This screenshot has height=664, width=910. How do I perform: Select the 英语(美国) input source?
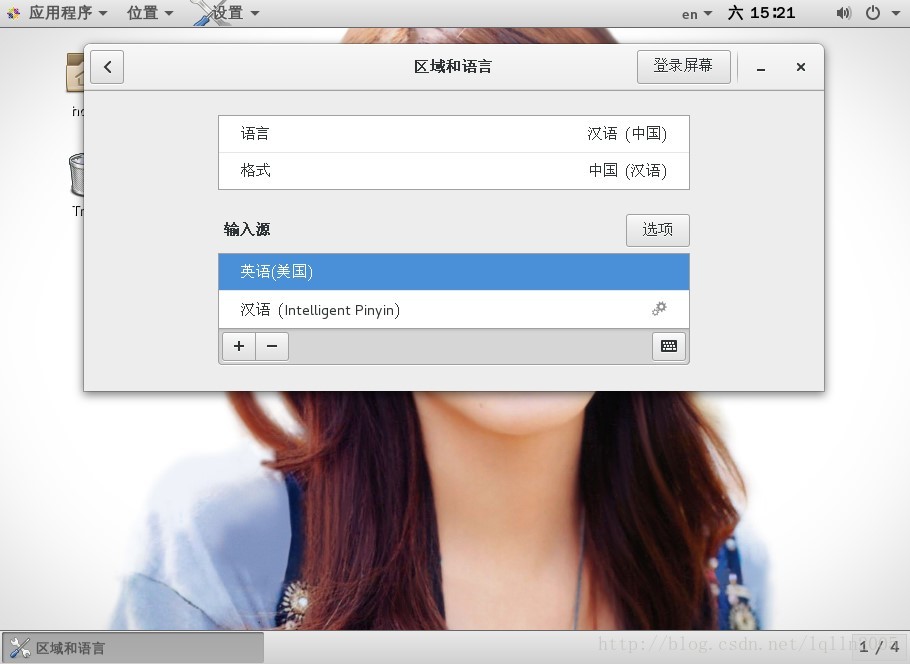pyautogui.click(x=453, y=271)
